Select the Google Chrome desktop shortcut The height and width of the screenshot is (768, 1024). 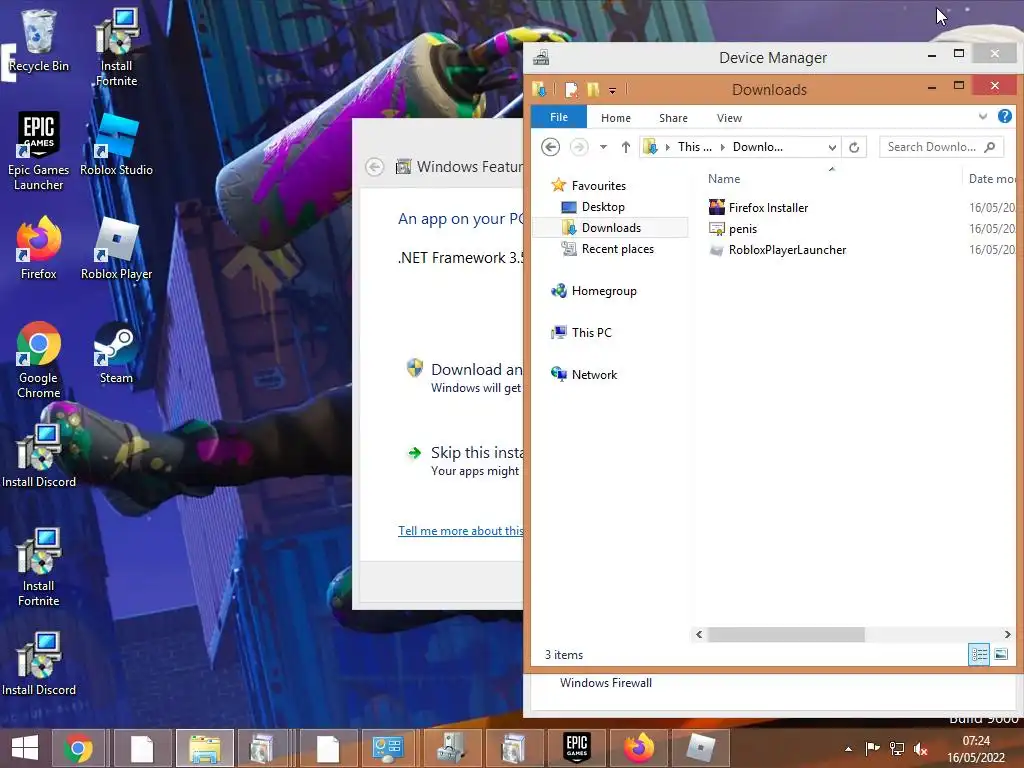click(x=38, y=359)
